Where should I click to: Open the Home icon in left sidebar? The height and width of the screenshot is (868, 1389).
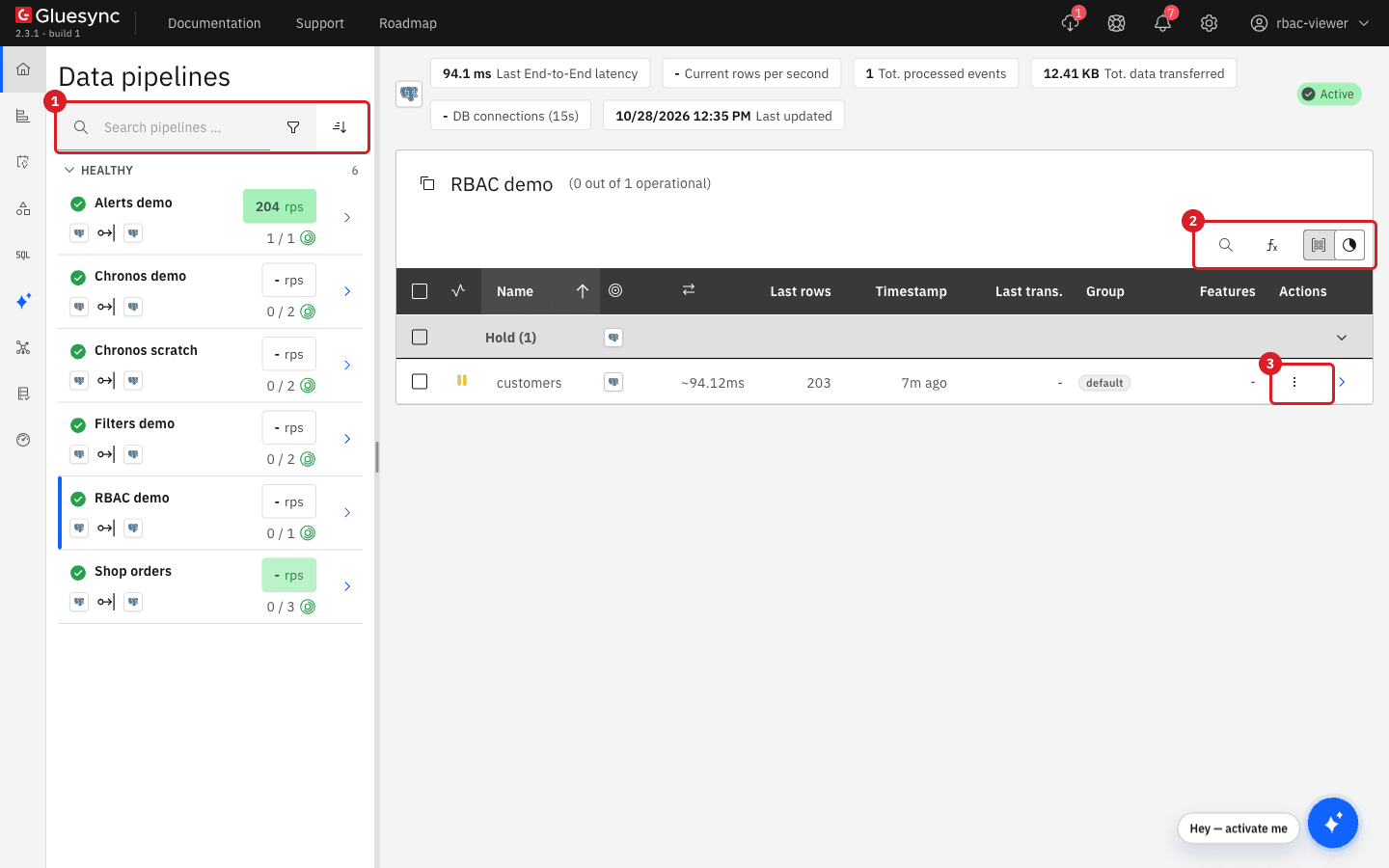coord(23,69)
